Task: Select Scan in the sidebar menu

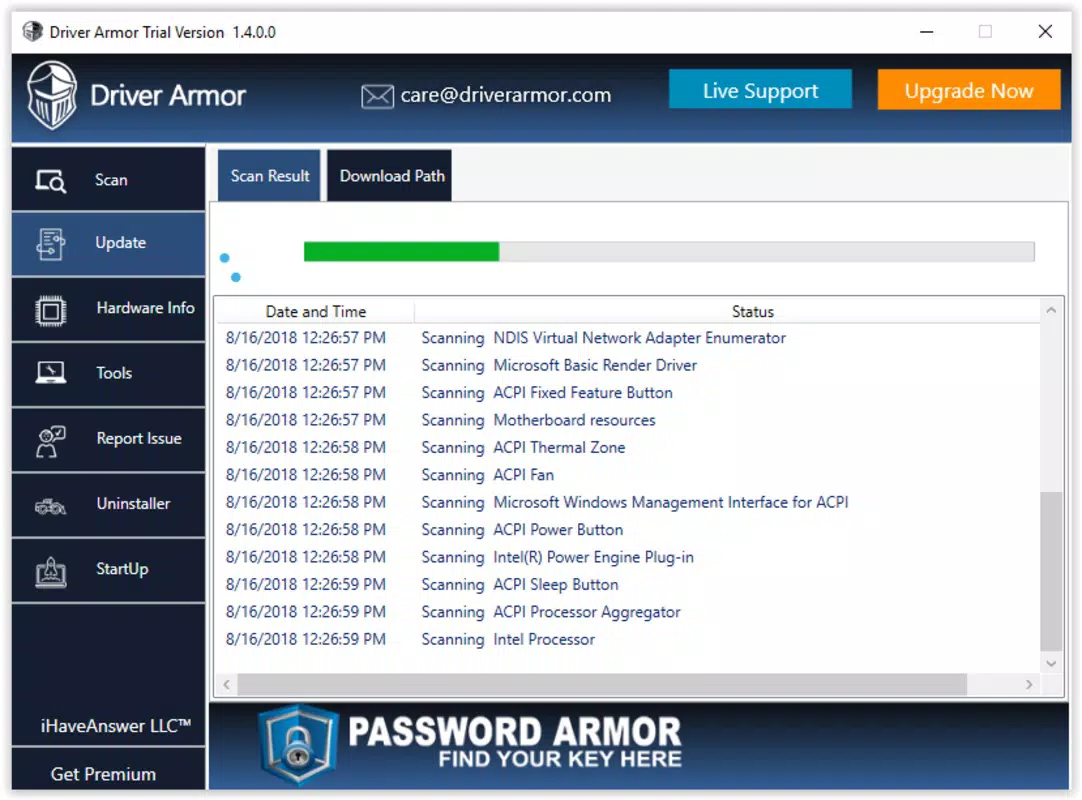Action: (x=108, y=179)
